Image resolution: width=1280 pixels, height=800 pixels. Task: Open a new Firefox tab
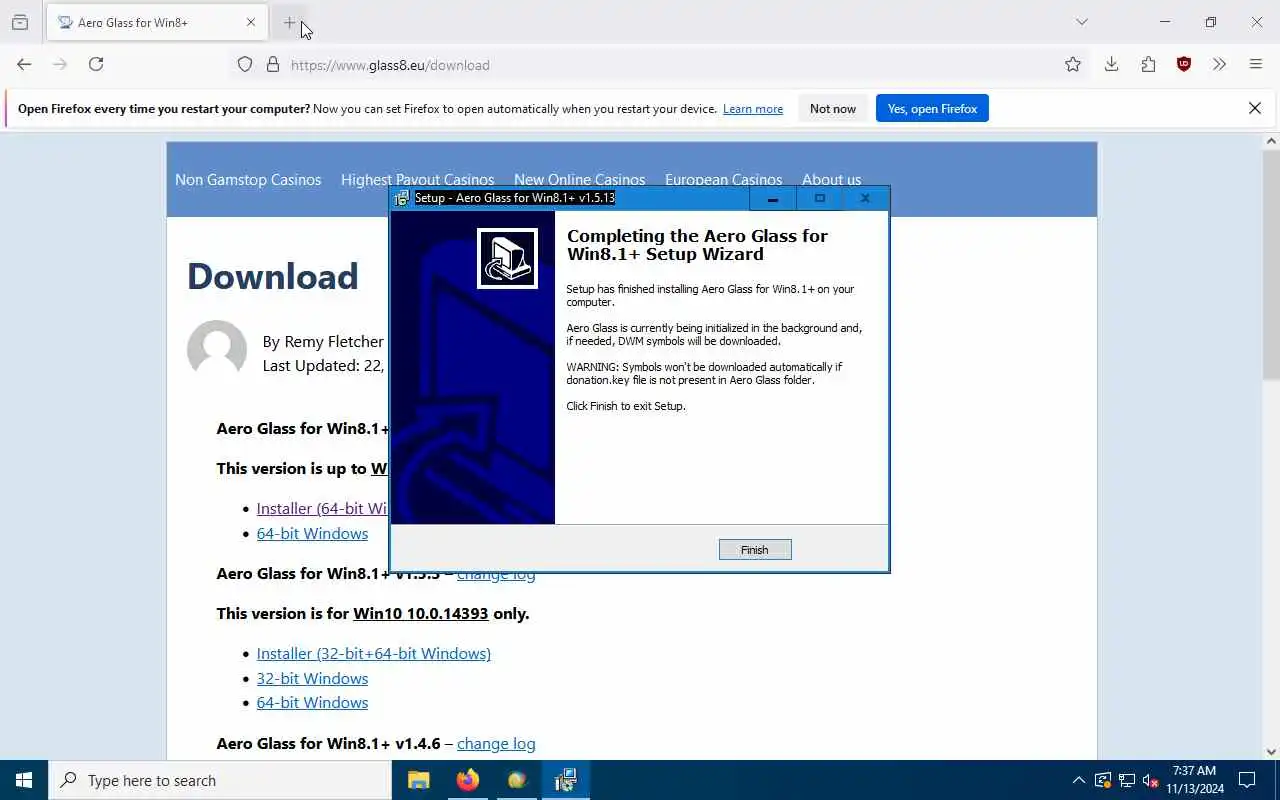[289, 22]
